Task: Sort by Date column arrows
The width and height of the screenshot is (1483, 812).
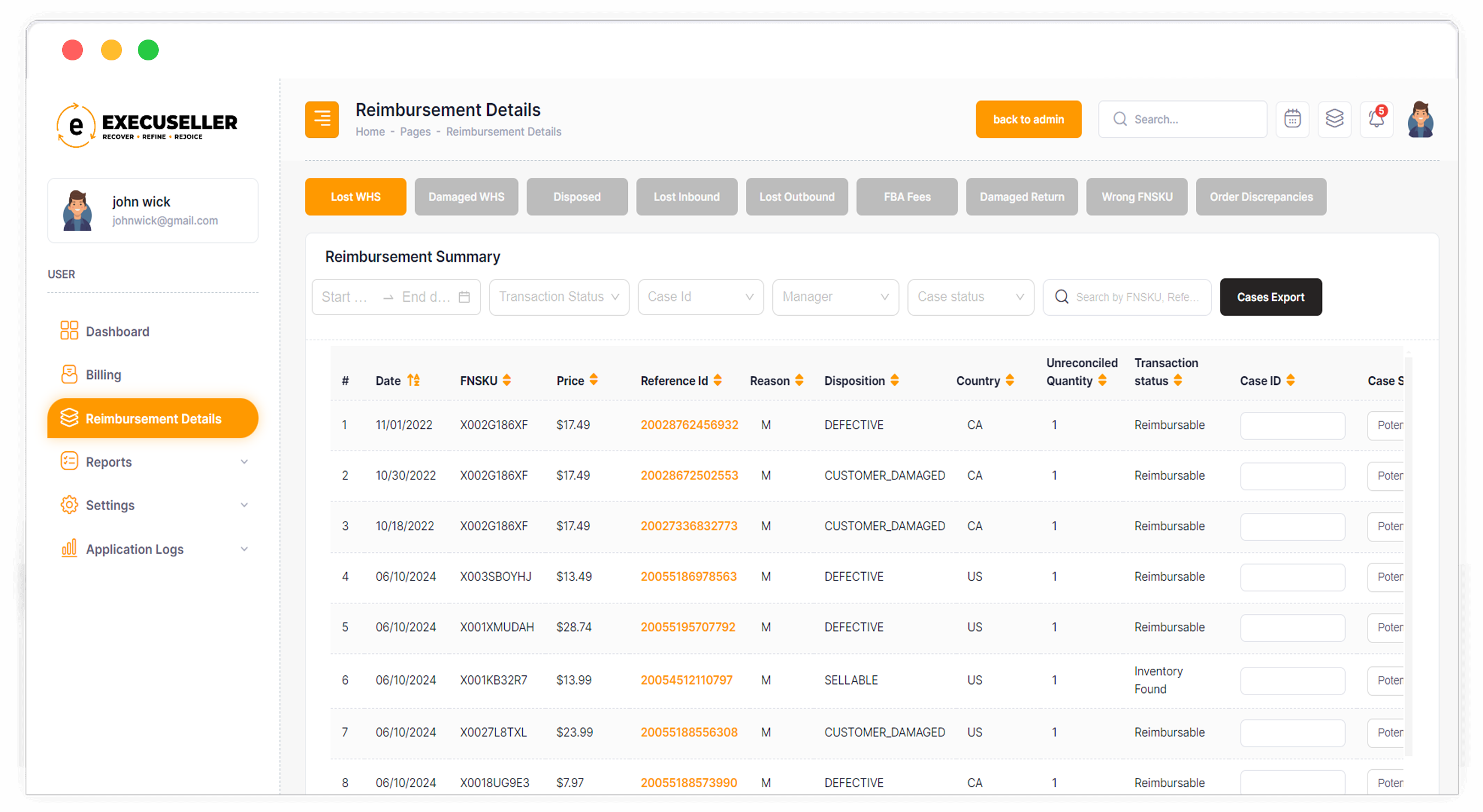Action: pos(414,380)
